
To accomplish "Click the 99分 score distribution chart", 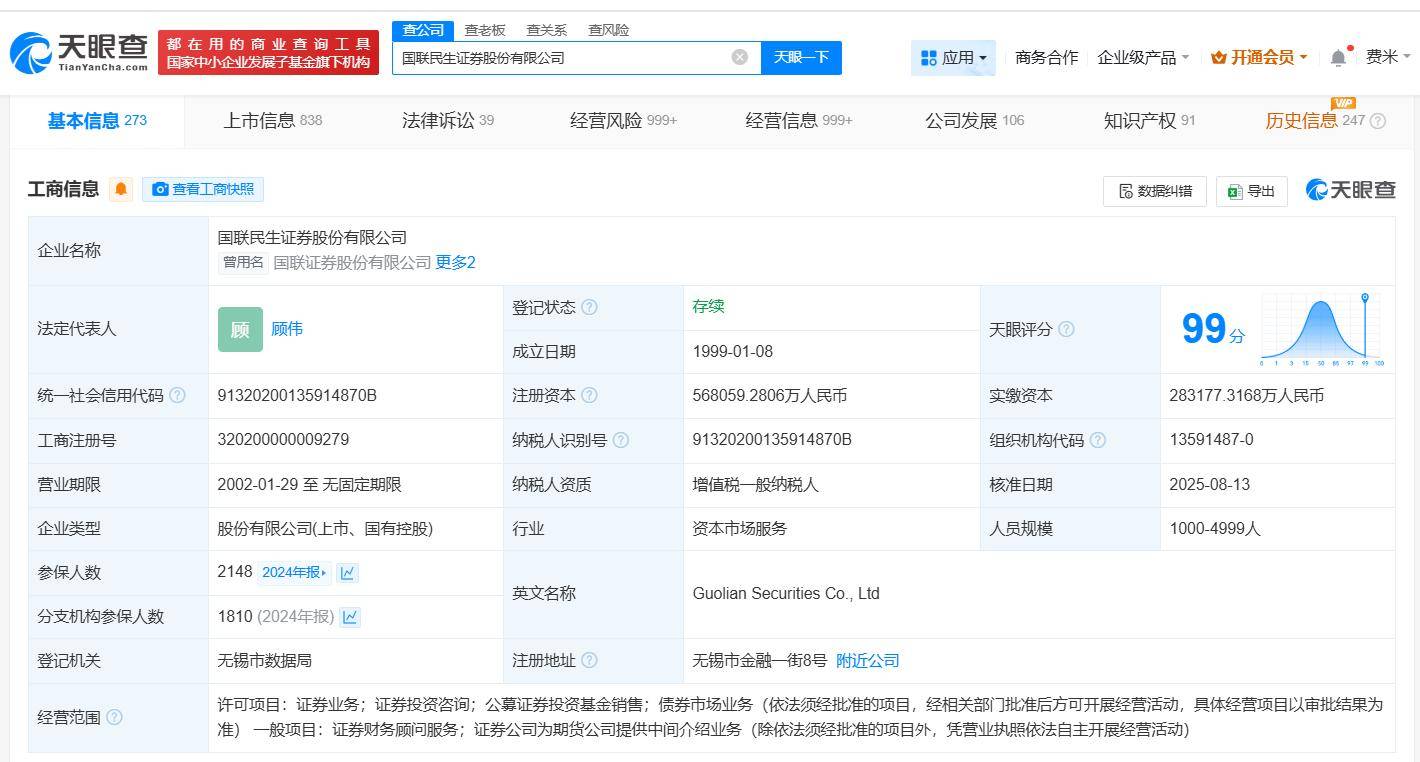I will (x=1321, y=329).
